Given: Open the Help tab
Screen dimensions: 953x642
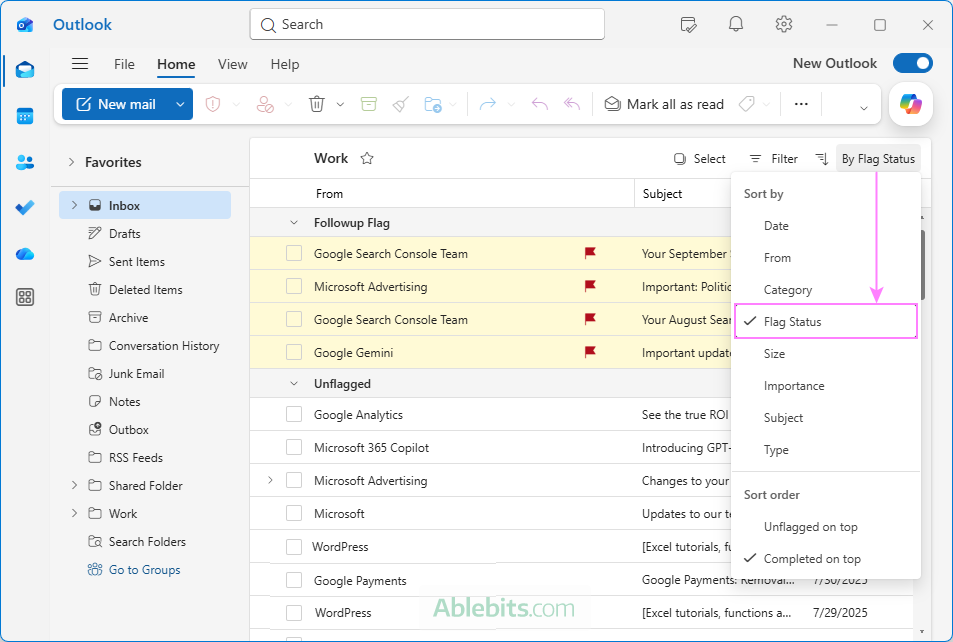Looking at the screenshot, I should (285, 64).
